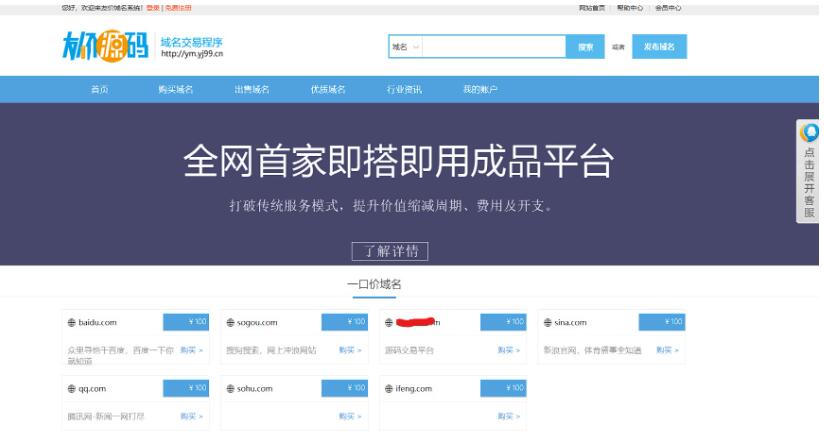Click the 了解详情 banner button
Image resolution: width=824 pixels, height=434 pixels.
point(390,251)
